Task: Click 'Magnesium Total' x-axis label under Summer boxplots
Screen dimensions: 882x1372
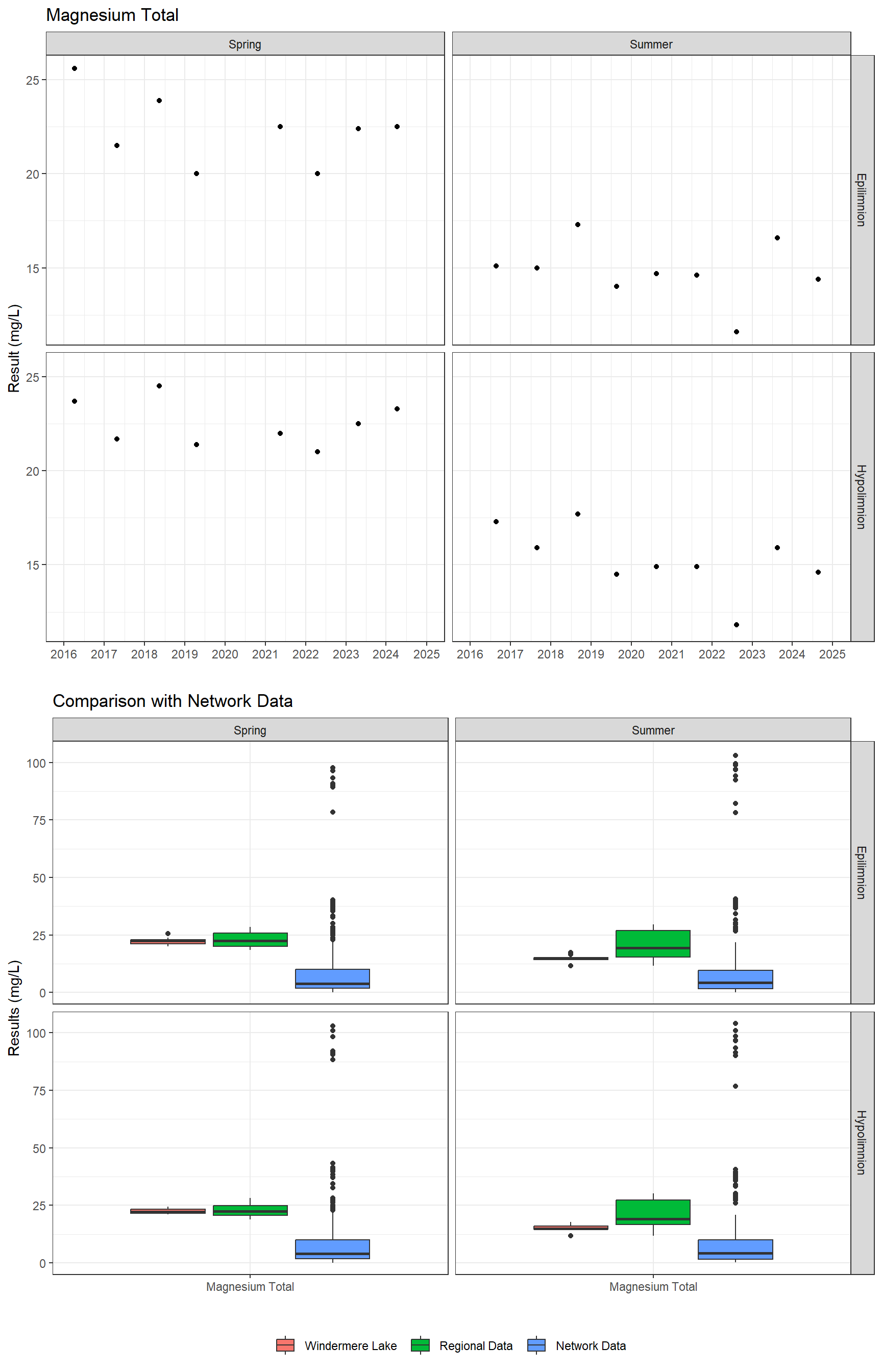Action: point(653,1287)
